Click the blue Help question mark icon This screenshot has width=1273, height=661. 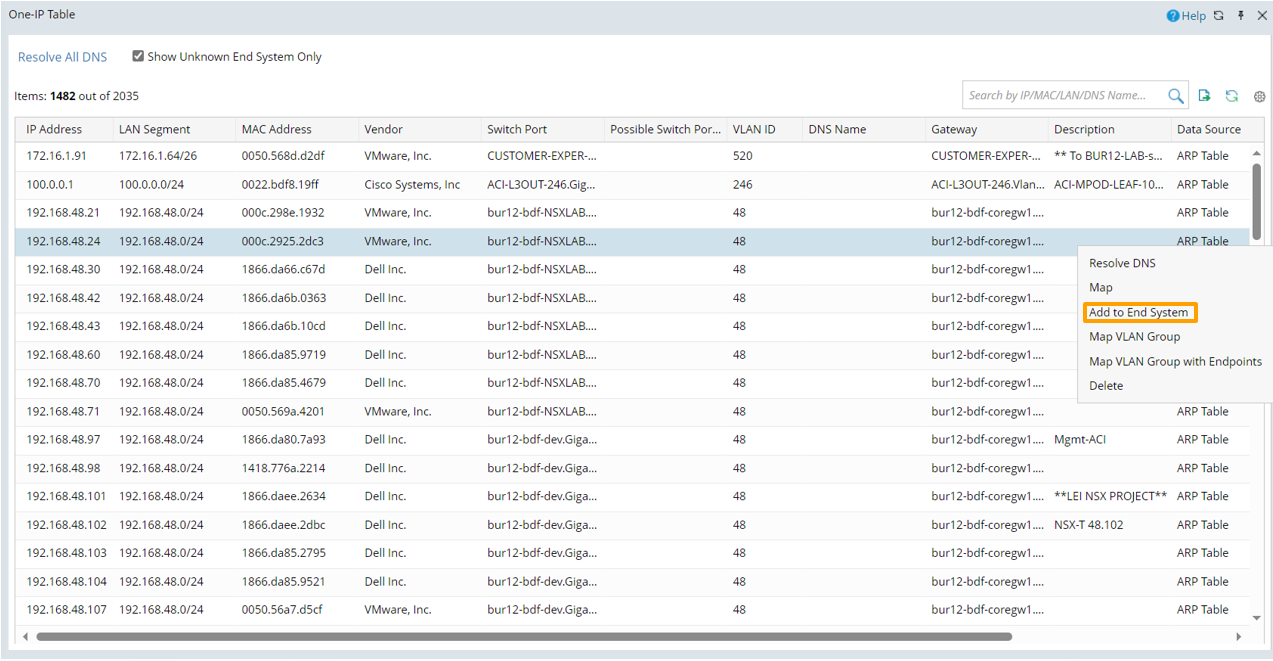pyautogui.click(x=1173, y=16)
